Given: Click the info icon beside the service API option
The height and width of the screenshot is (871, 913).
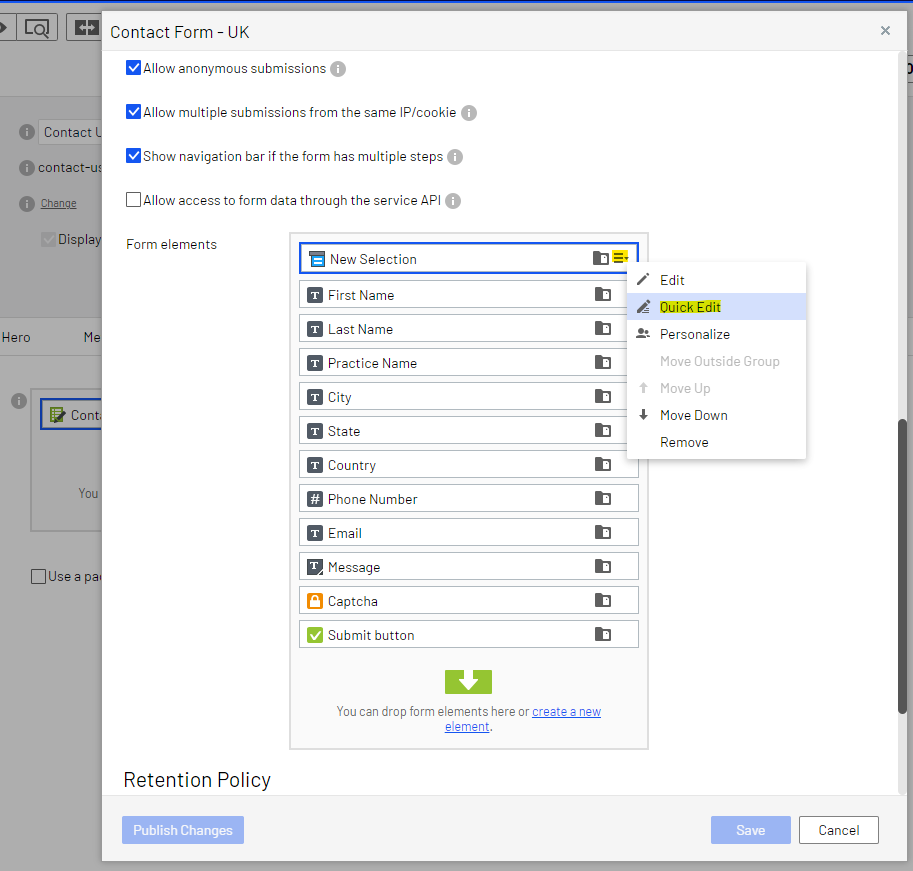Looking at the screenshot, I should pos(452,199).
